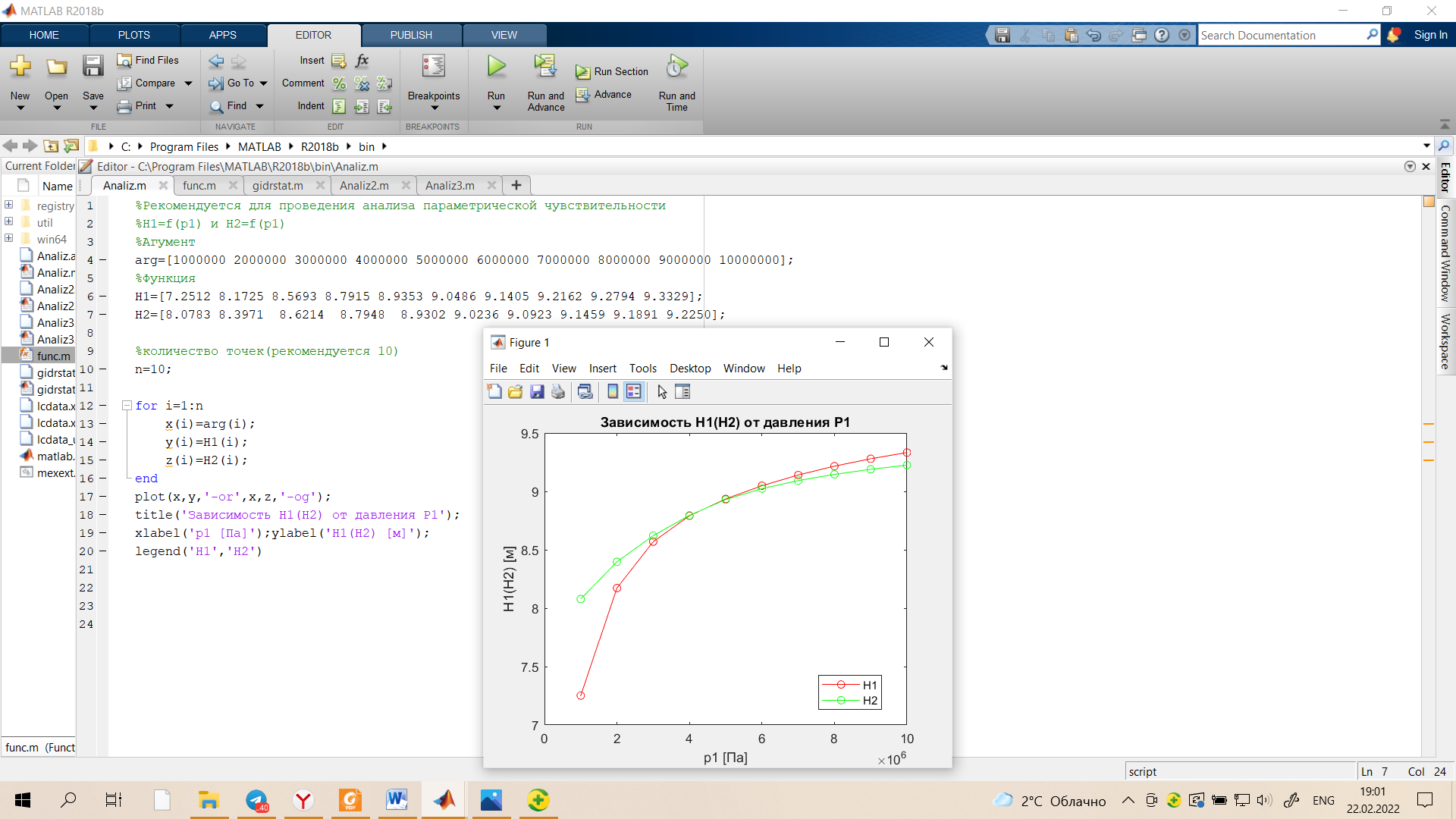Open Print dropdown arrow
The width and height of the screenshot is (1456, 819).
point(169,106)
